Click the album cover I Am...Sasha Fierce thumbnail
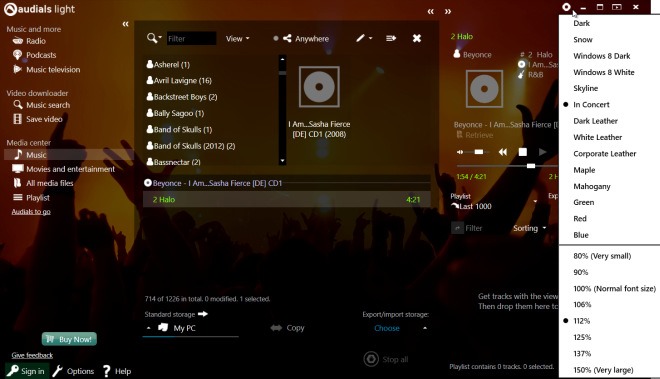 319,86
